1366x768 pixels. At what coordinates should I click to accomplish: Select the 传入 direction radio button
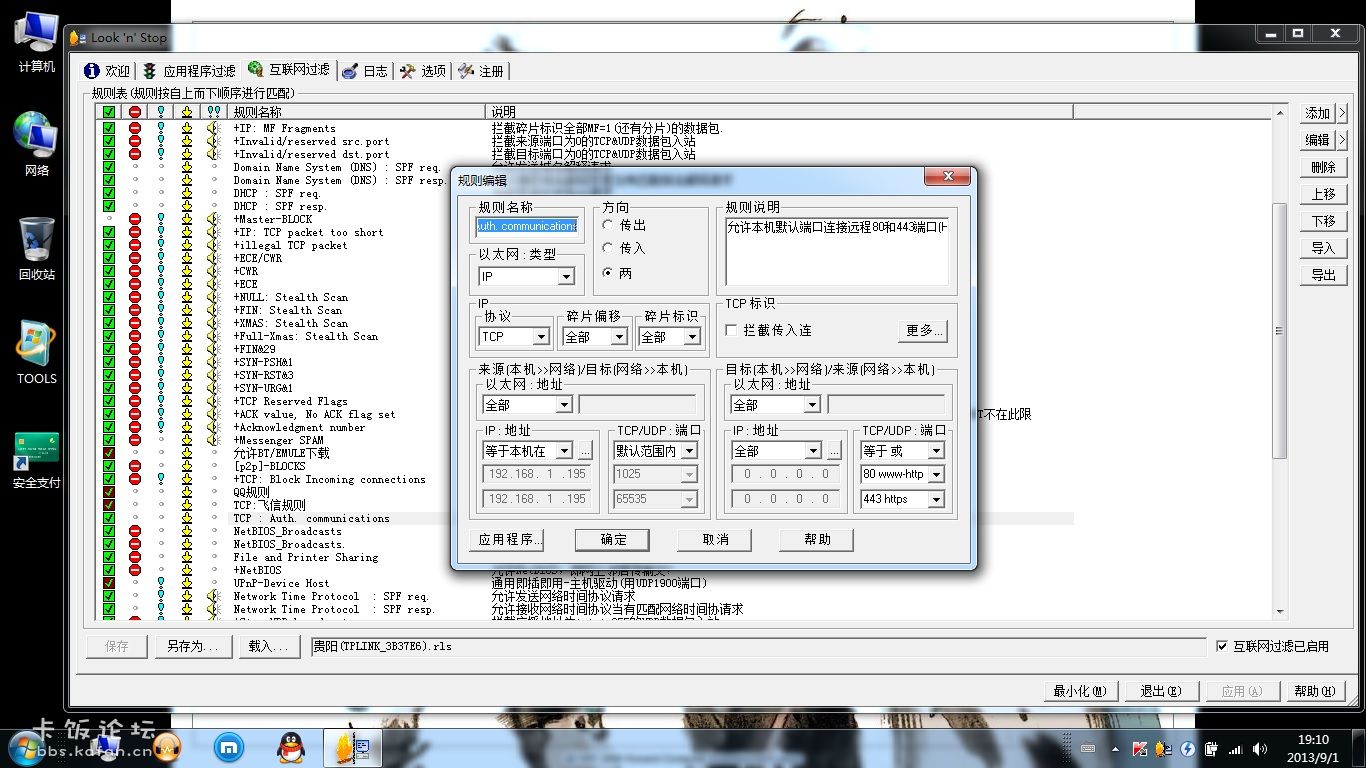click(607, 248)
